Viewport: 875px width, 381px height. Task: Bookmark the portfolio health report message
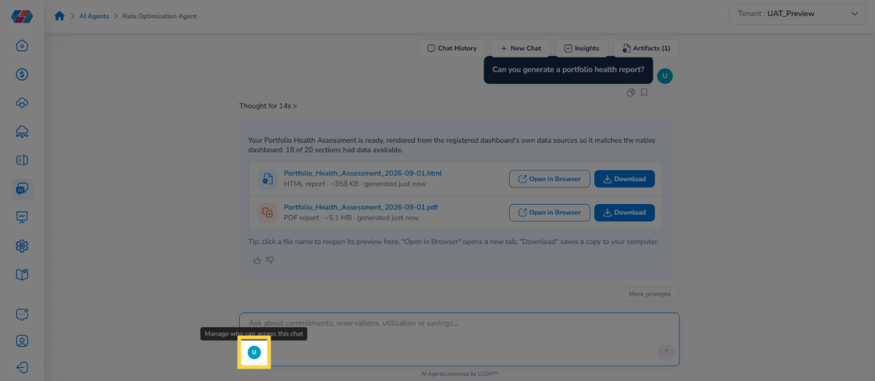click(x=644, y=93)
